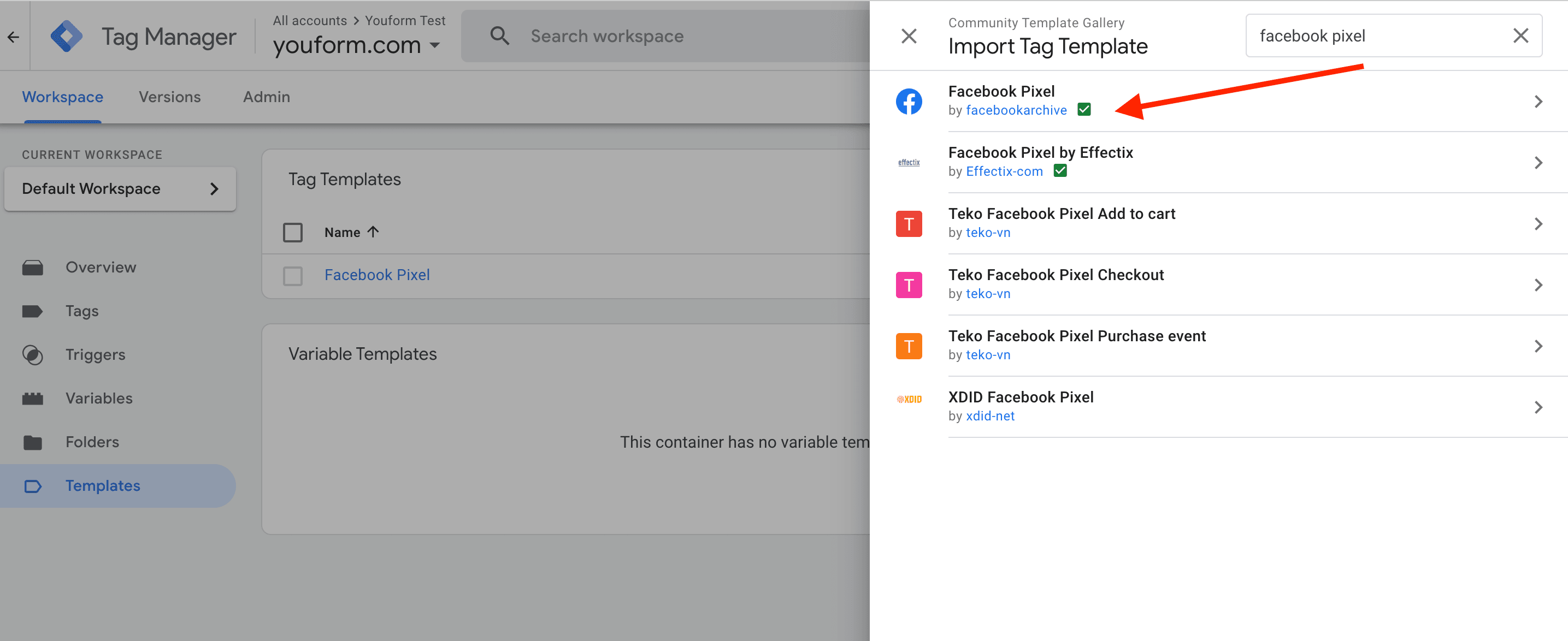
Task: Click the orange Teko Purchase event icon
Action: [x=909, y=346]
